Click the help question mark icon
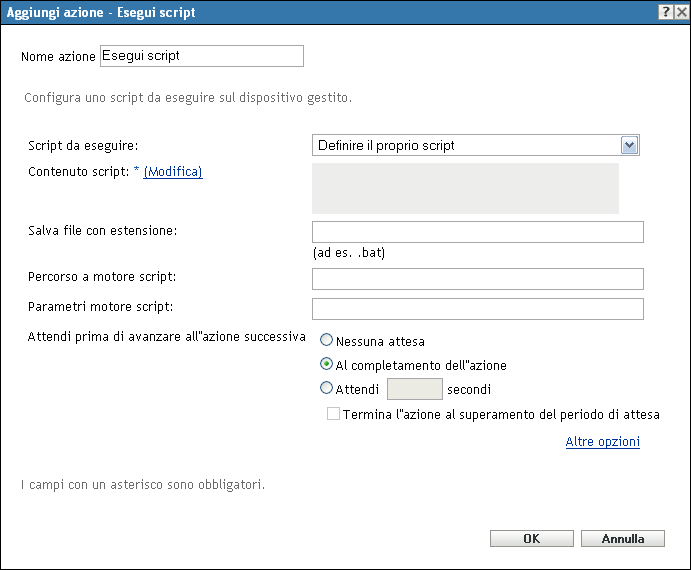Screen dimensions: 691x570 pos(664,12)
